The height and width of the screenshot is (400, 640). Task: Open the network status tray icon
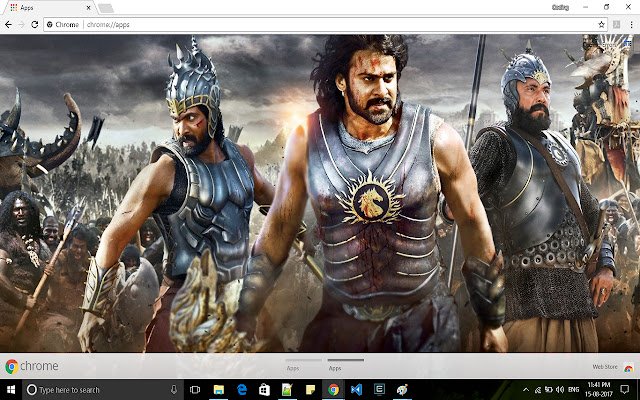pos(538,390)
